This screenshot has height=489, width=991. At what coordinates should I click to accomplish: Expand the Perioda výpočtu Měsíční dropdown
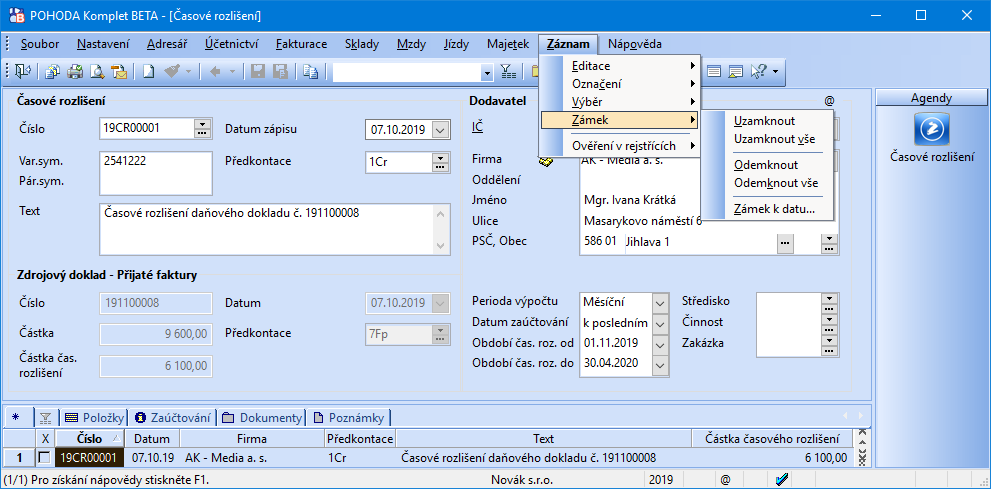[660, 302]
